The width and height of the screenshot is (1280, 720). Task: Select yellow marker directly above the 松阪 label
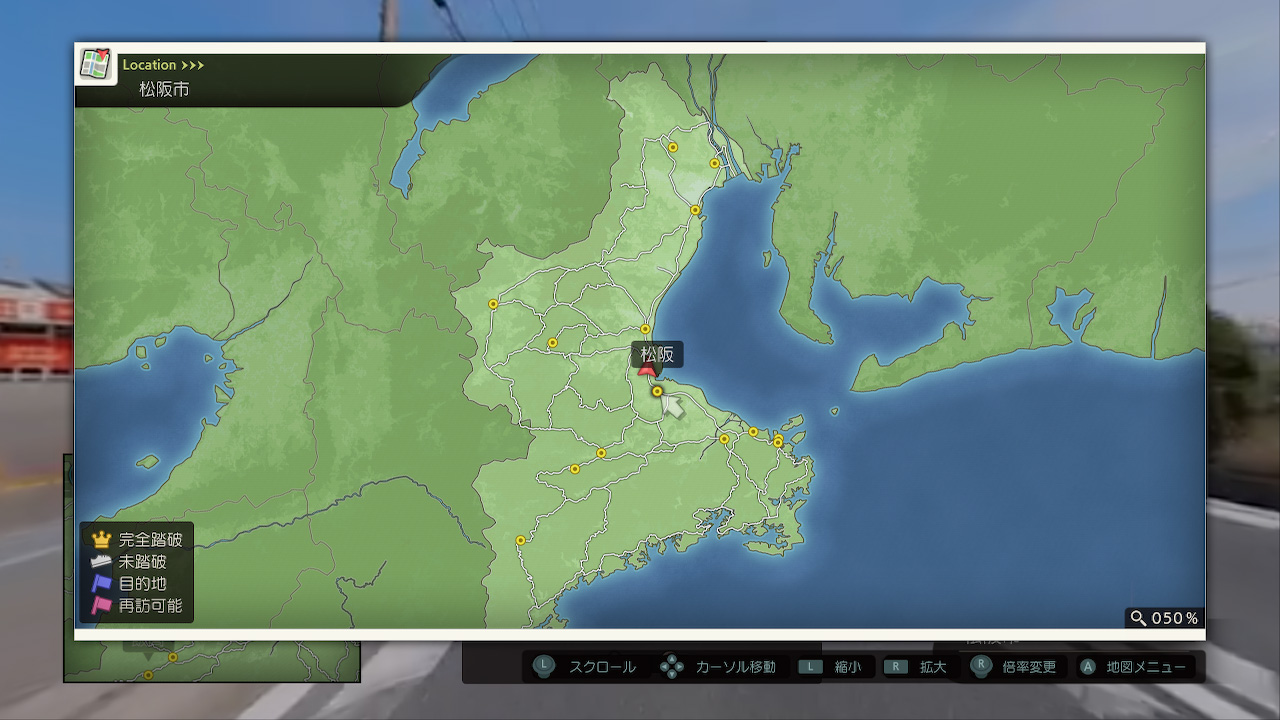[x=646, y=329]
